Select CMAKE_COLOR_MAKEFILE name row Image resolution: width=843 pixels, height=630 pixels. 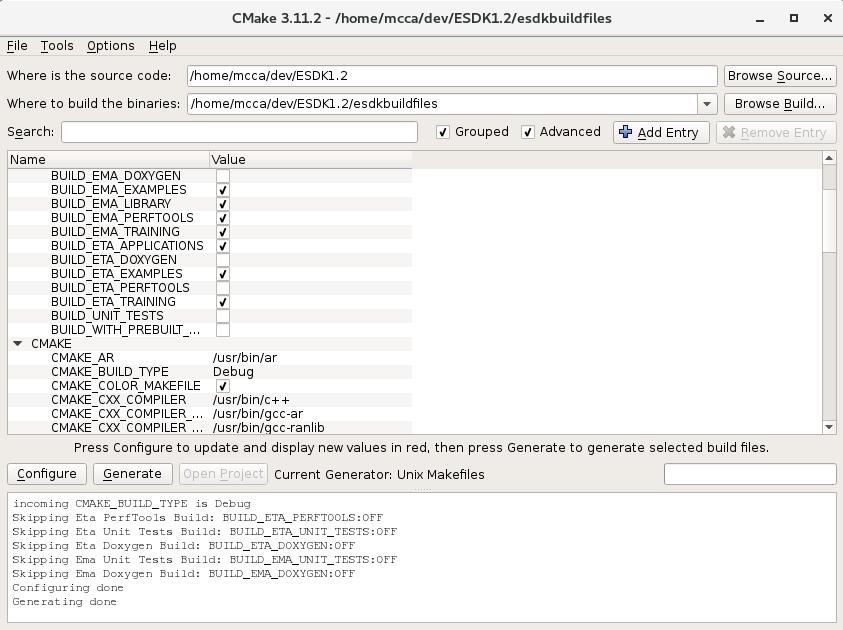pyautogui.click(x=126, y=385)
